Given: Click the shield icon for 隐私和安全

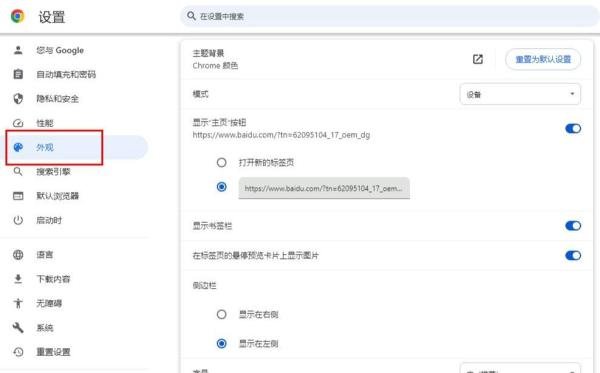Looking at the screenshot, I should coord(18,99).
